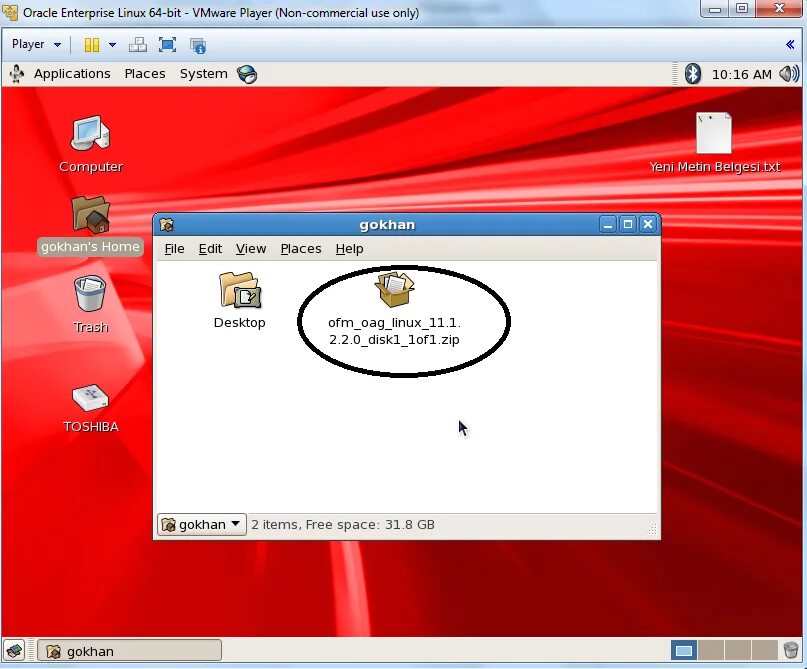Image resolution: width=807 pixels, height=669 pixels.
Task: Pause the virtual machine with the suspend icon
Action: (x=92, y=45)
